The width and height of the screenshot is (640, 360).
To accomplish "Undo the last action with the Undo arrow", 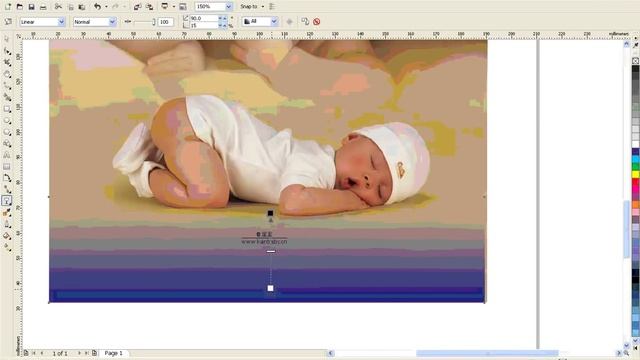I will [97, 7].
